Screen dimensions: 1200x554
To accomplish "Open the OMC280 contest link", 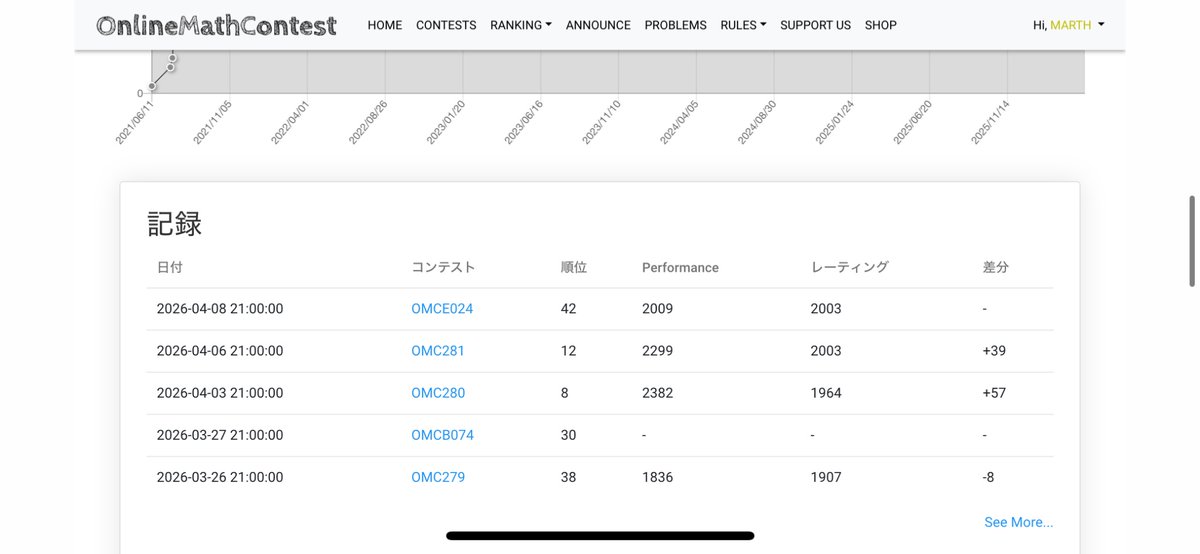I will tap(438, 393).
